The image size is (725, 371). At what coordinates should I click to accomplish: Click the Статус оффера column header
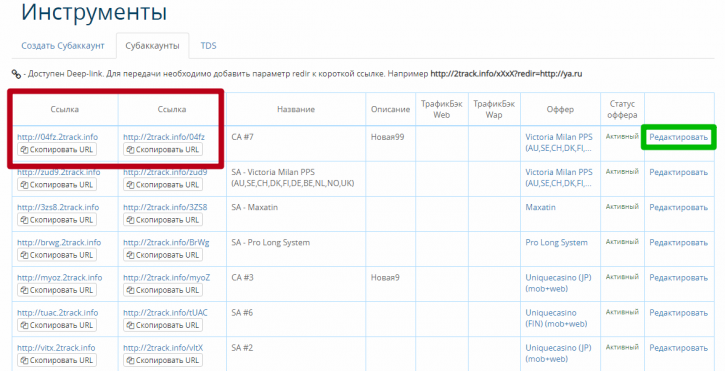[x=622, y=109]
